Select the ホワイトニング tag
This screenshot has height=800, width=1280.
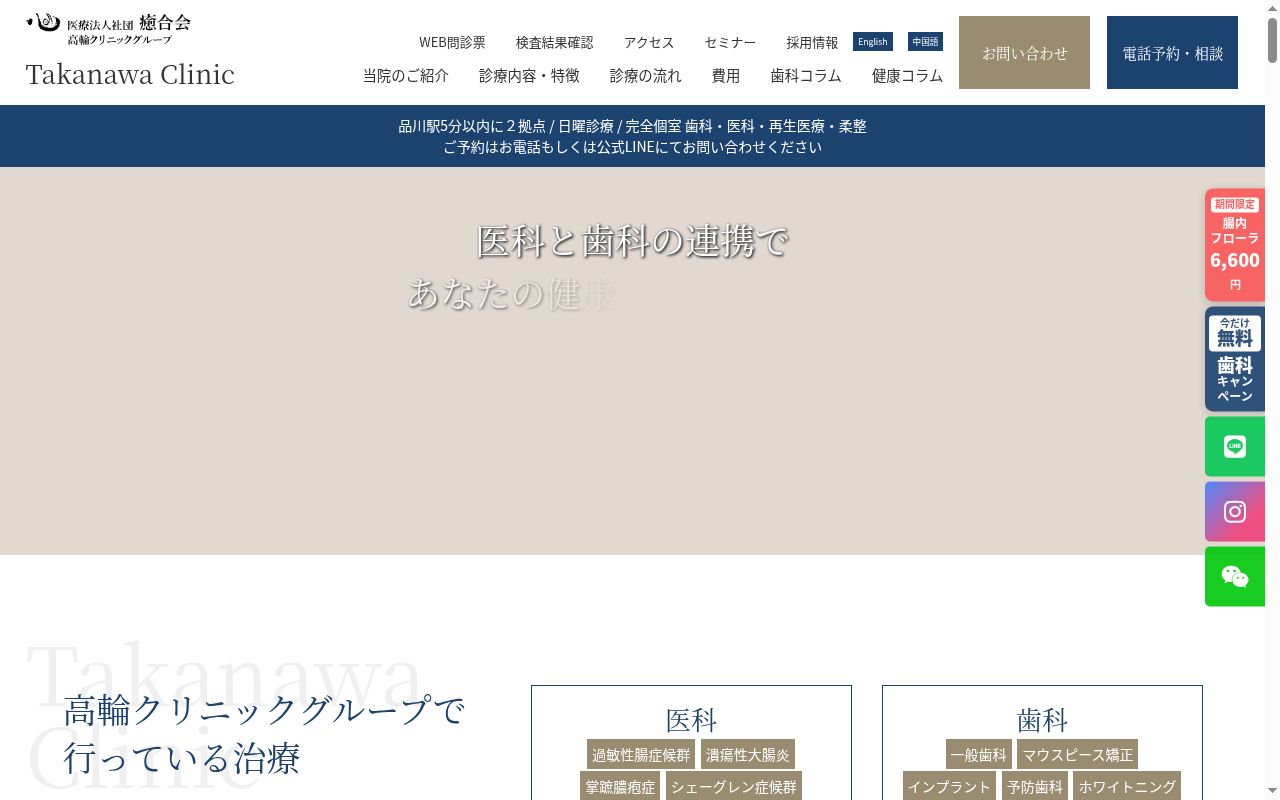click(x=1127, y=786)
